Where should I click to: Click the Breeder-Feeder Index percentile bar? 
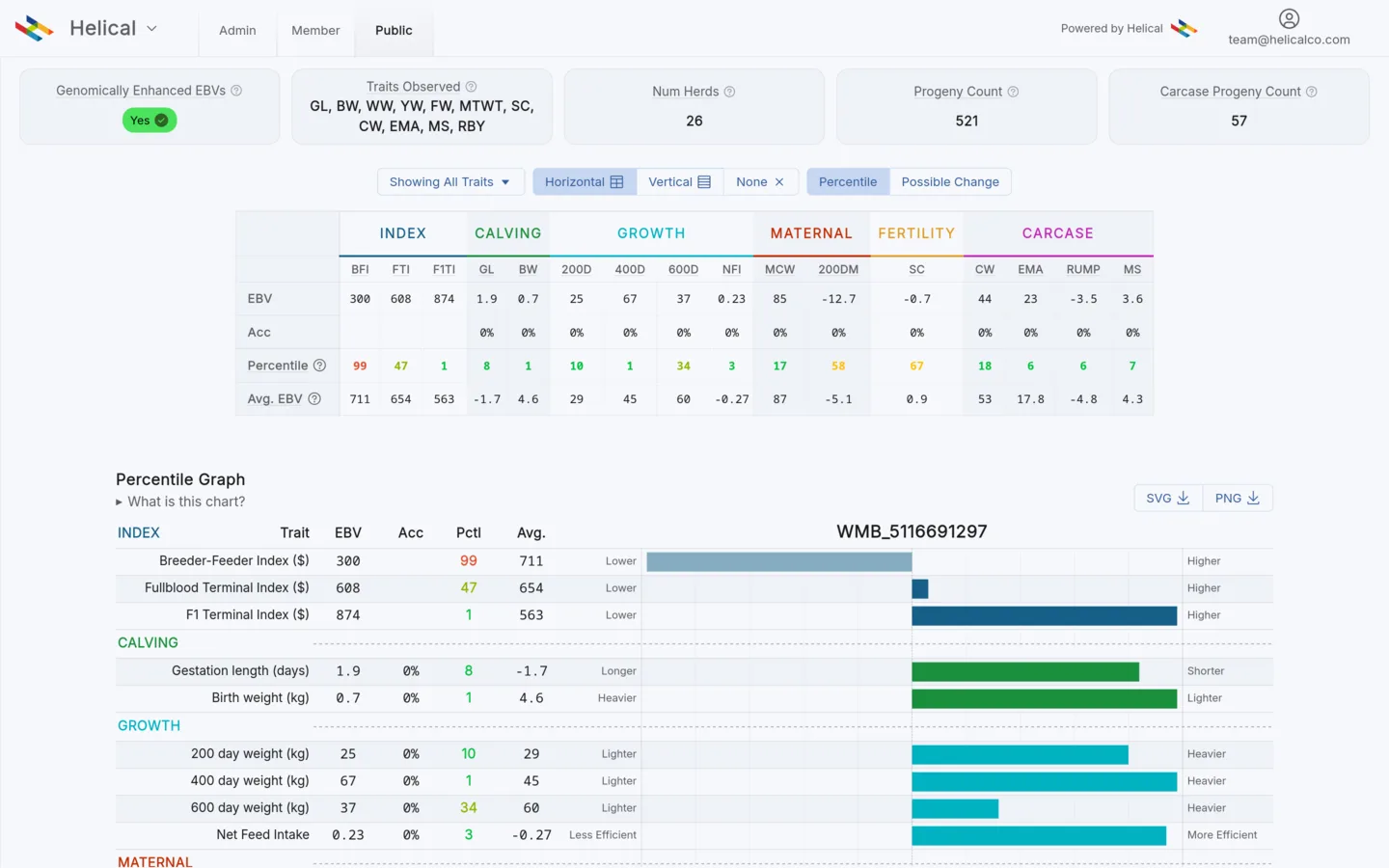point(779,561)
